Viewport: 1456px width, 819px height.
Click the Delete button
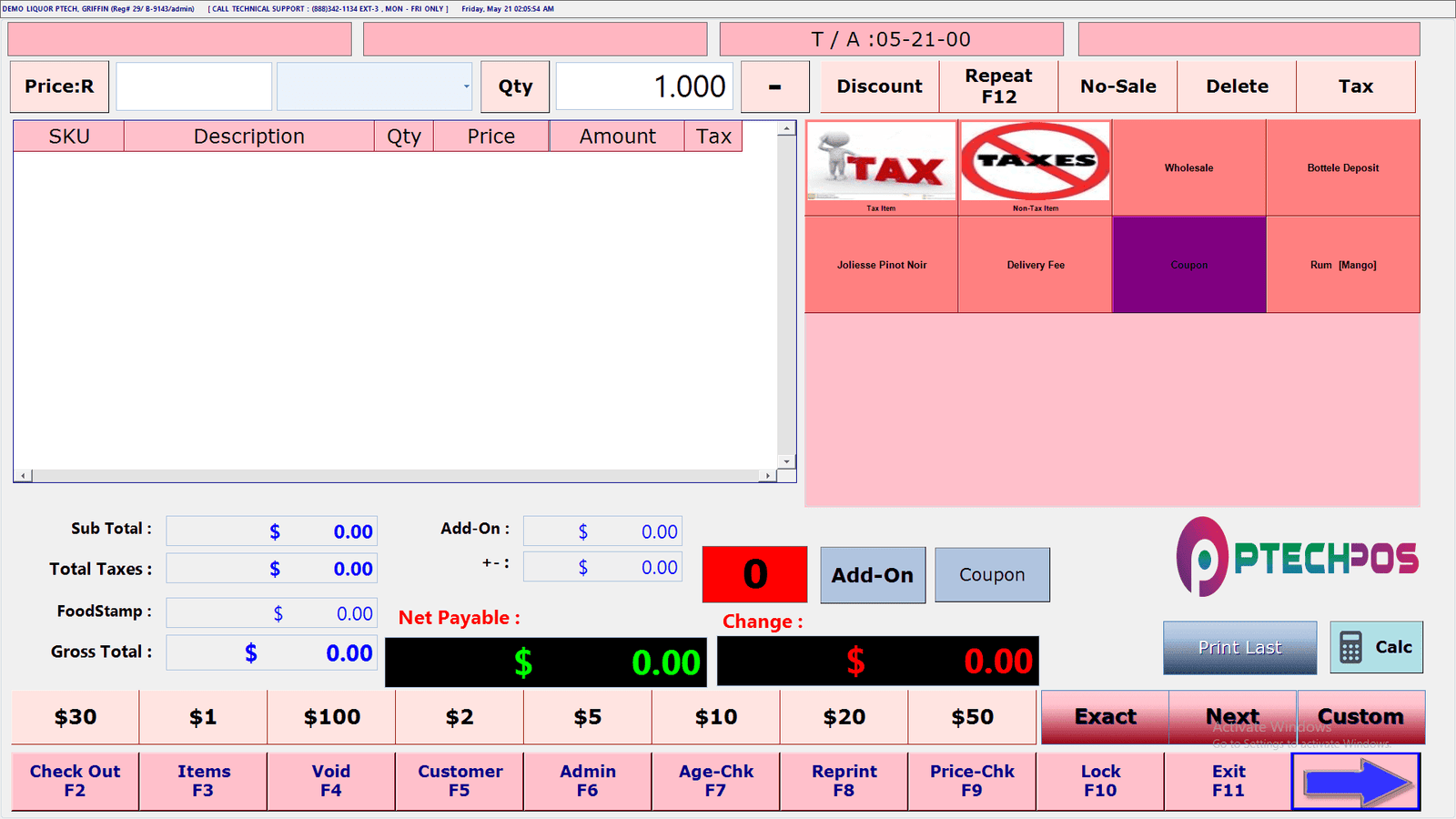coord(1237,86)
